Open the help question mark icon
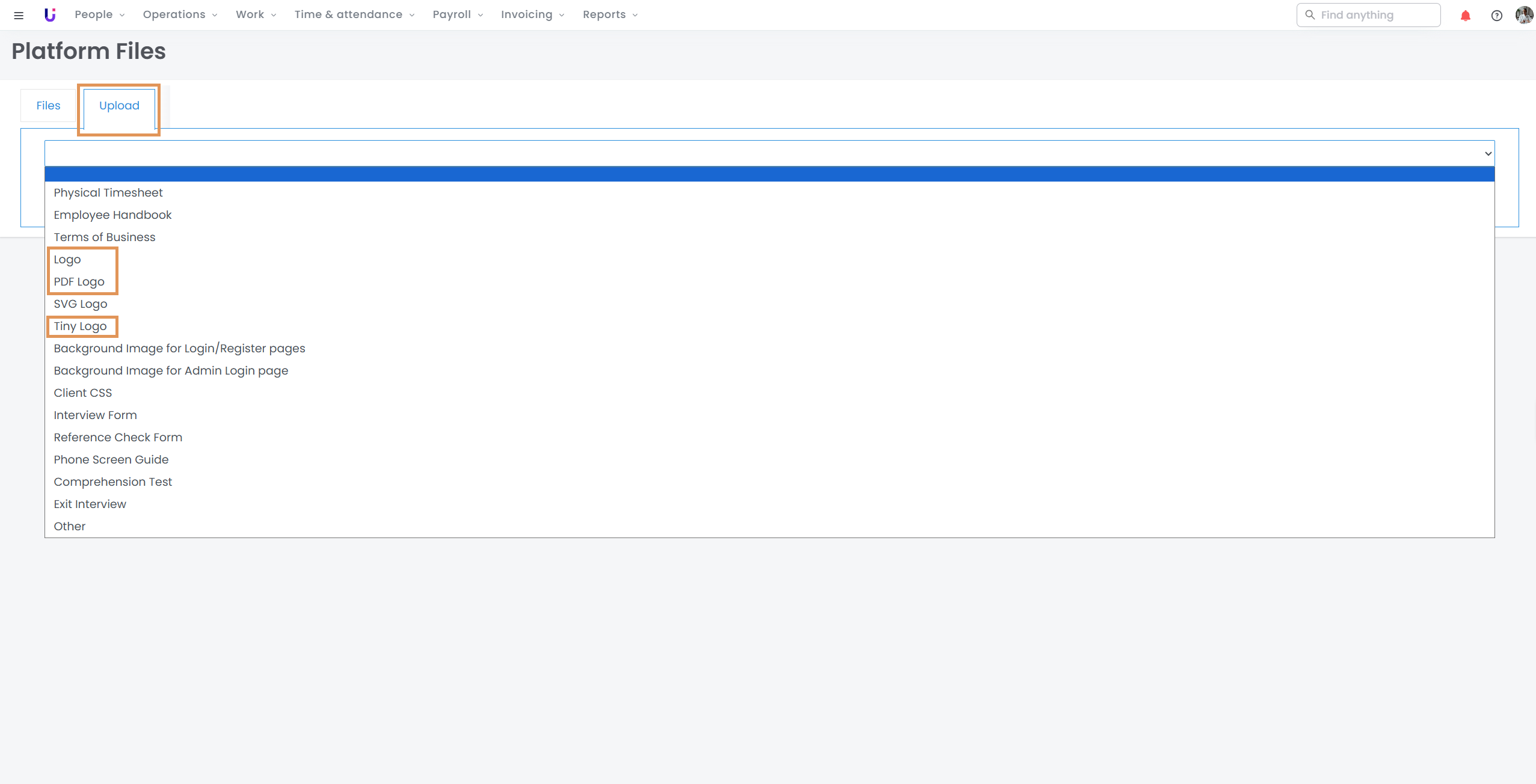The height and width of the screenshot is (784, 1536). click(1496, 16)
